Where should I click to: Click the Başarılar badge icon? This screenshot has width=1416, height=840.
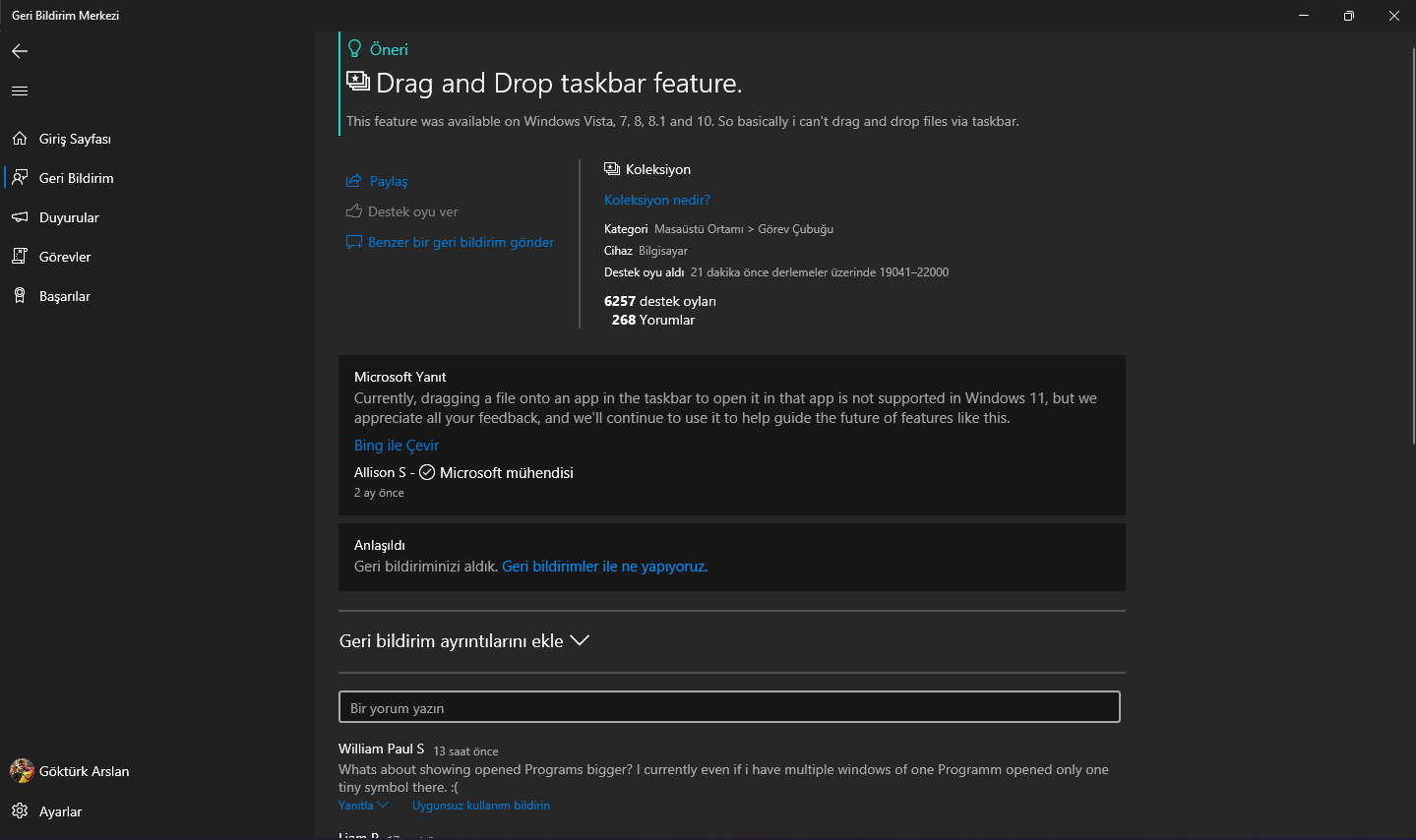pos(20,296)
